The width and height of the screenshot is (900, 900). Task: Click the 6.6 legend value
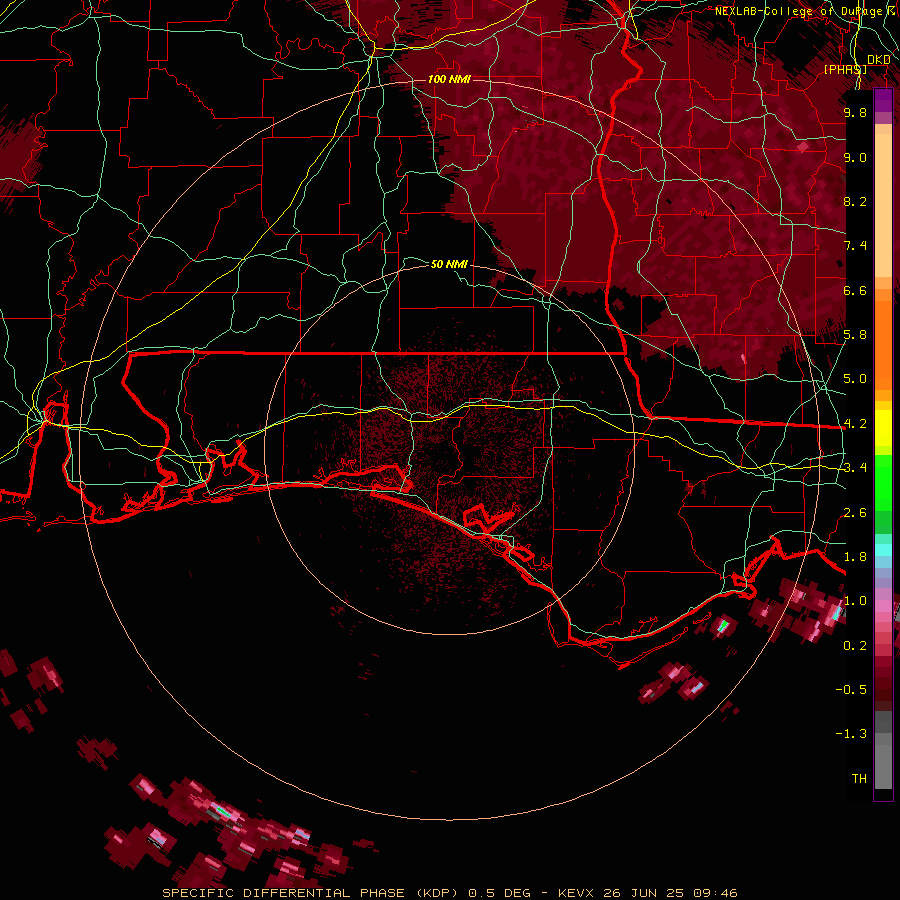(x=855, y=290)
